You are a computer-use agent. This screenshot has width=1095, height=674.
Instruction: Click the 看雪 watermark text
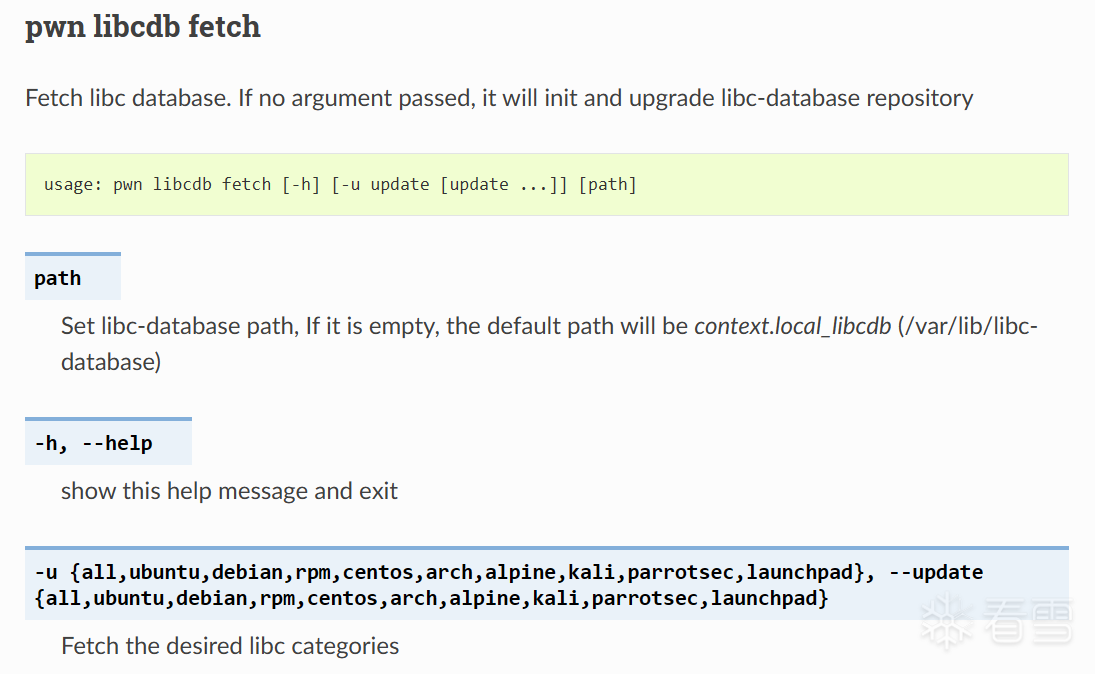click(x=1027, y=620)
